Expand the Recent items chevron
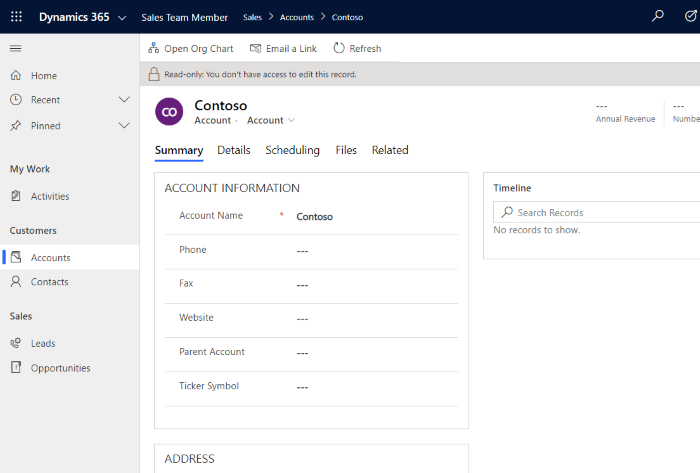This screenshot has height=473, width=700. pos(124,100)
